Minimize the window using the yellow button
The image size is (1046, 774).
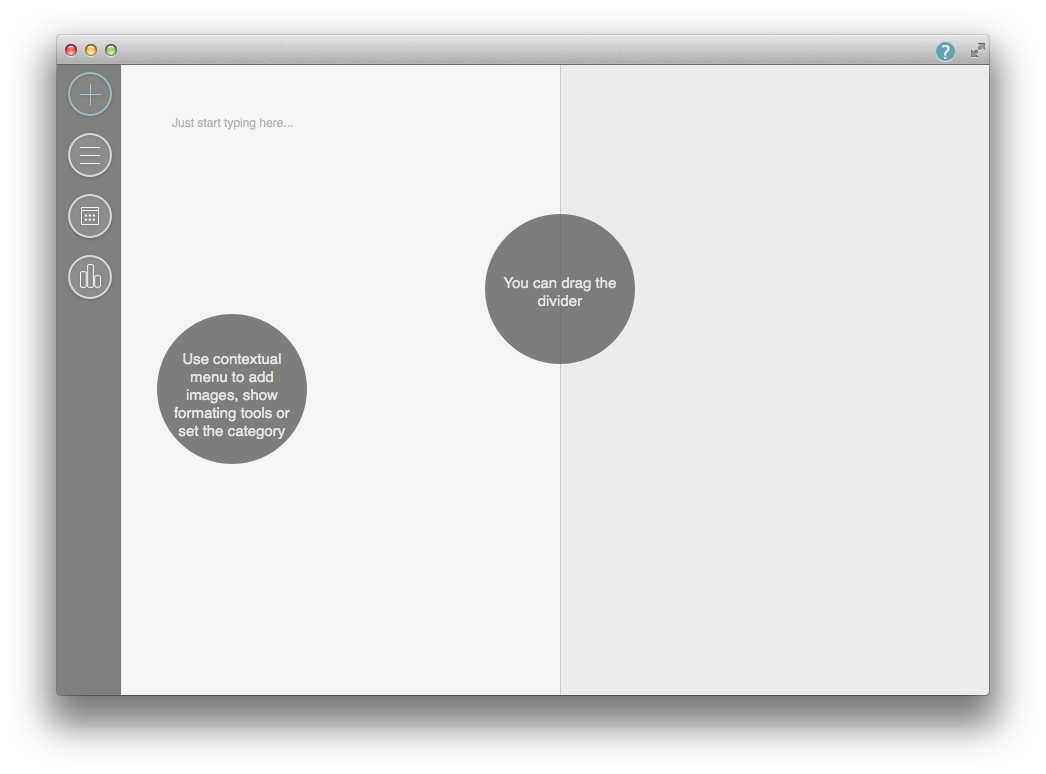pyautogui.click(x=91, y=50)
